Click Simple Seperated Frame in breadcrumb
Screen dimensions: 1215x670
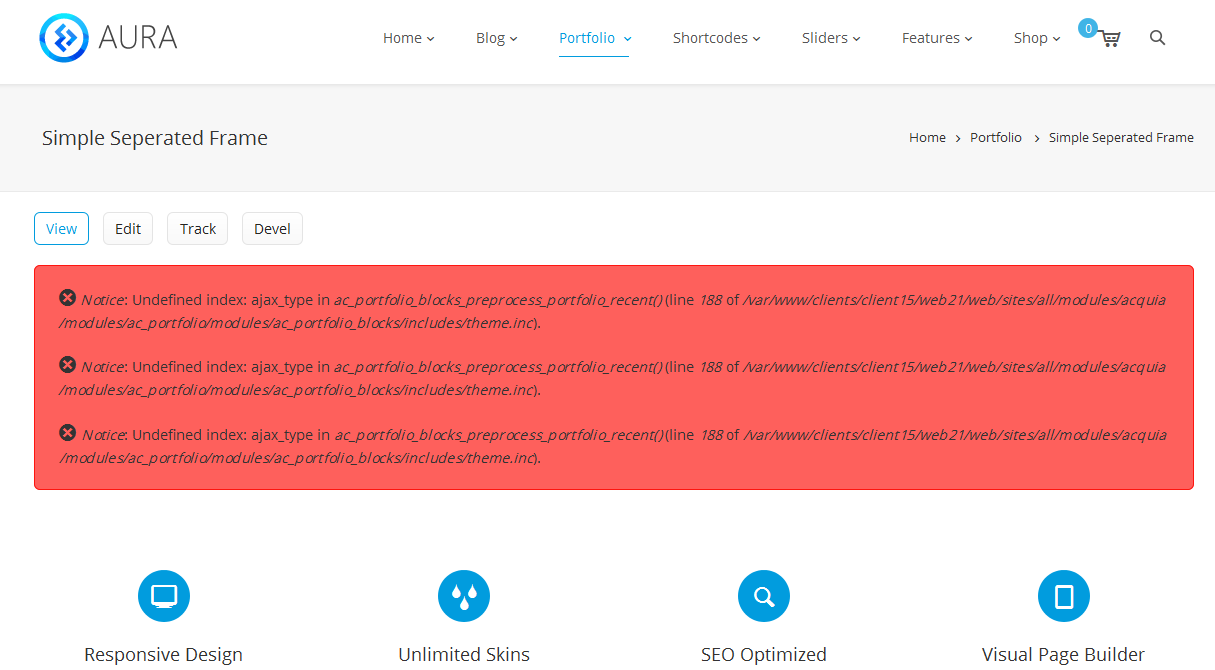pyautogui.click(x=1121, y=138)
